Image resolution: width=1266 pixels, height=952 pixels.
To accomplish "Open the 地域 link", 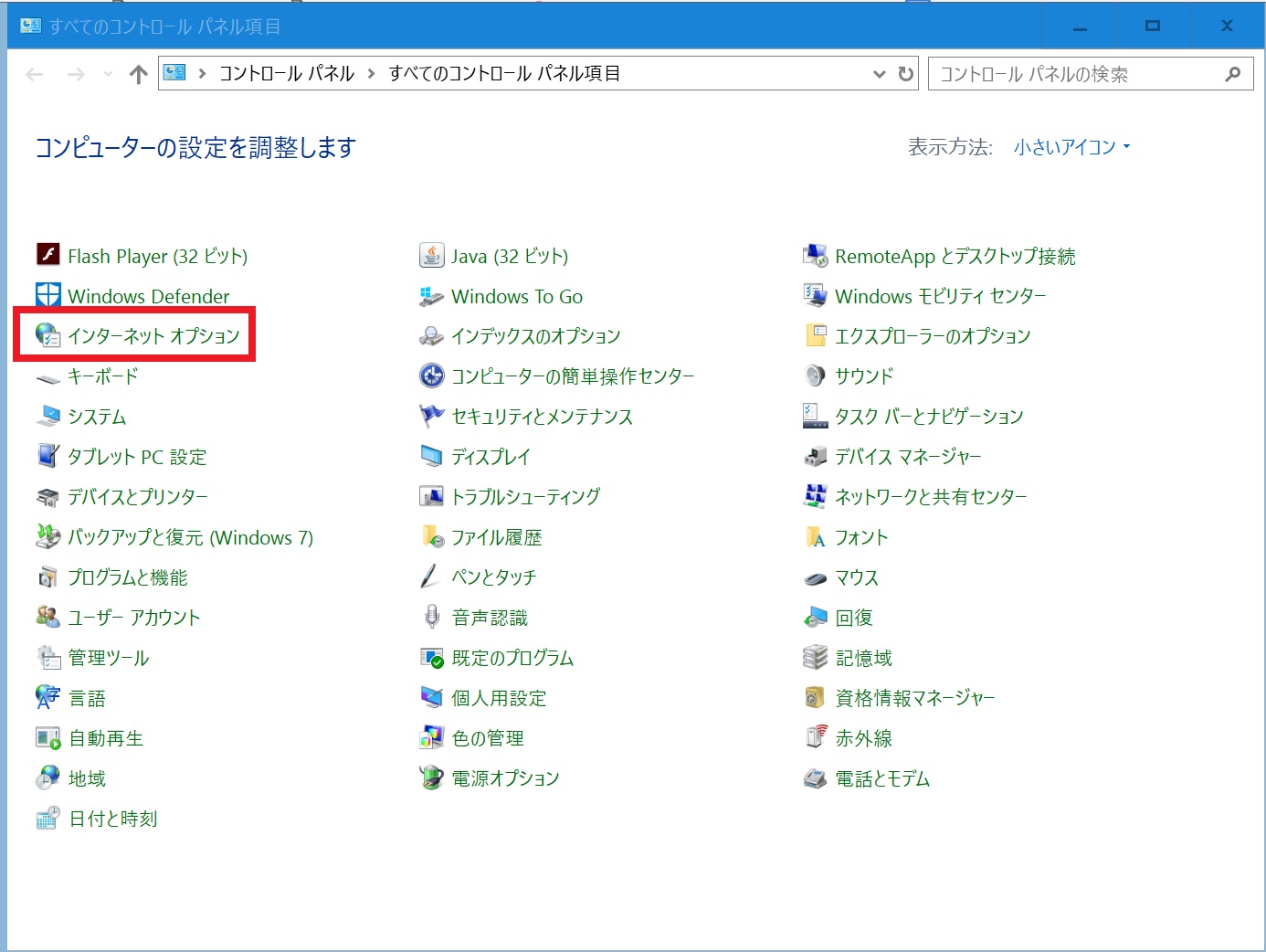I will (88, 778).
